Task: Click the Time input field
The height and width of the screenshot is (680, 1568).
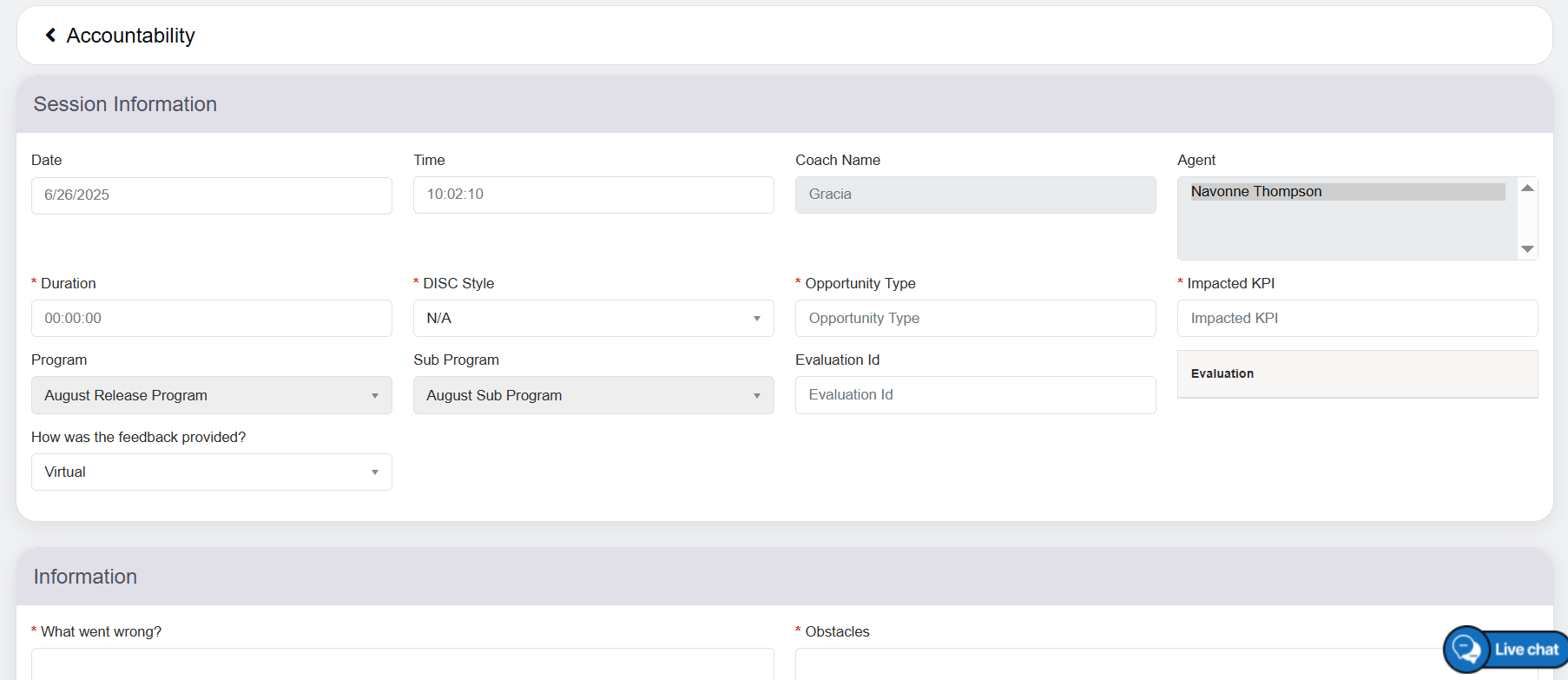Action: pos(593,195)
